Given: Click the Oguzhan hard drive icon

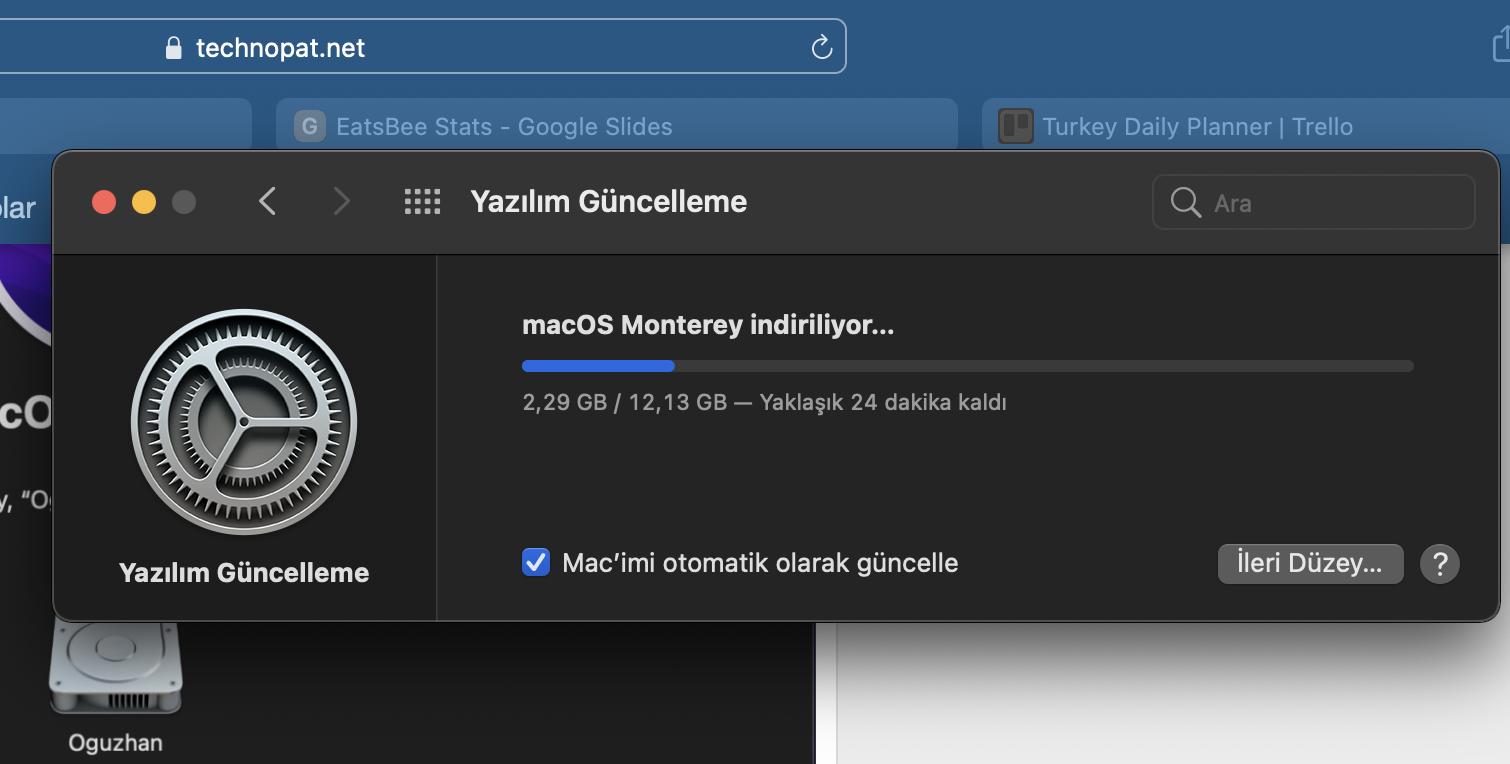Looking at the screenshot, I should point(115,668).
